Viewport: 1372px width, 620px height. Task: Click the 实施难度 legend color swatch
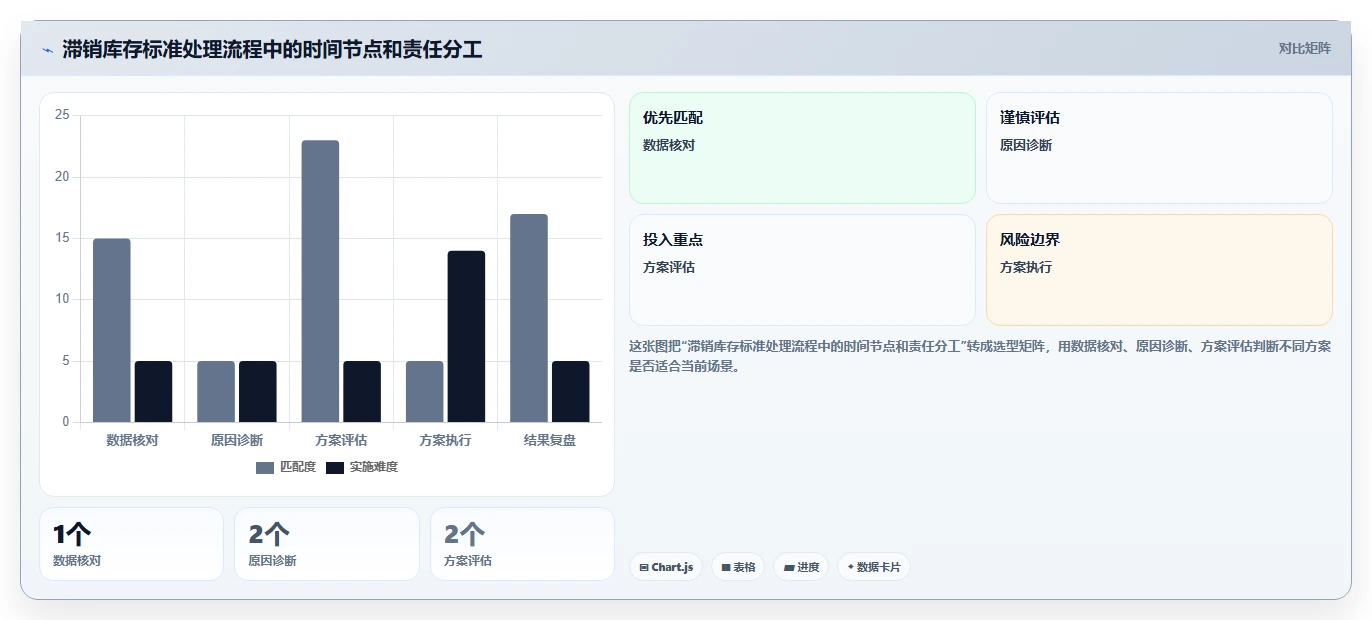point(335,468)
